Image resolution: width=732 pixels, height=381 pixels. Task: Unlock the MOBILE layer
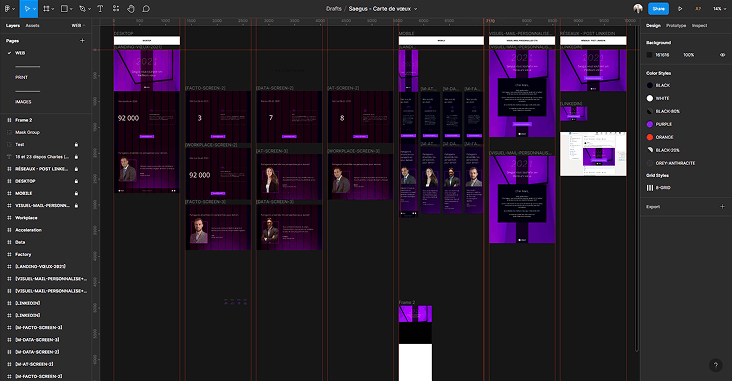(x=76, y=193)
